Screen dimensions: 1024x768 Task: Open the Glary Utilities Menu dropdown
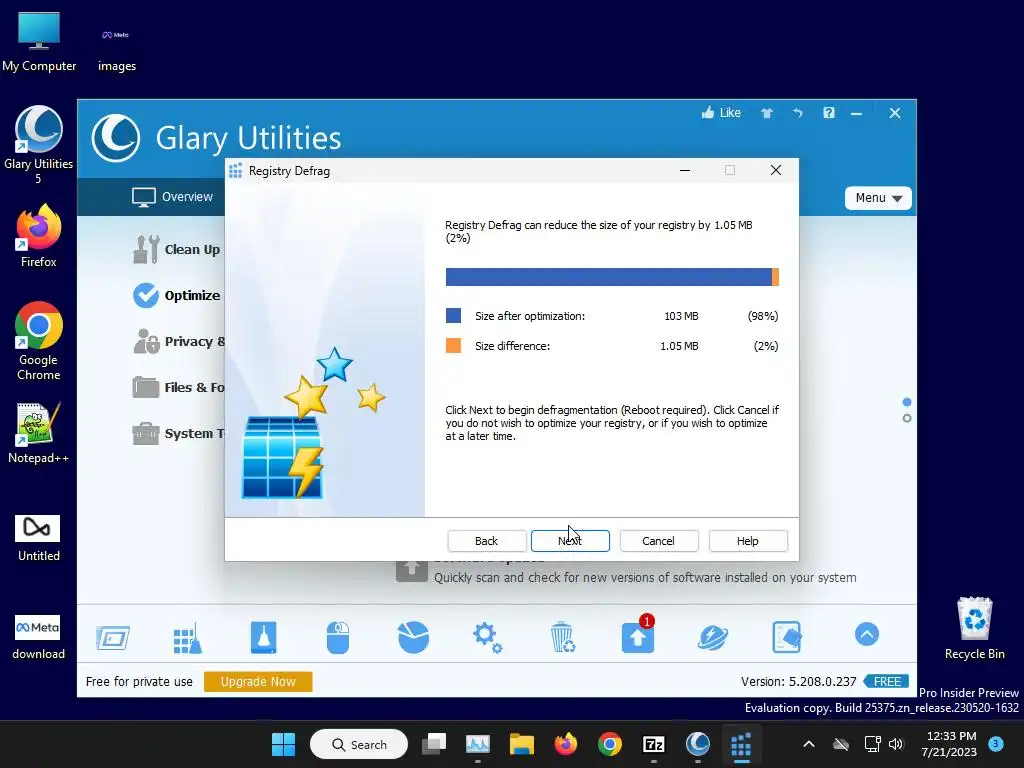click(x=878, y=198)
